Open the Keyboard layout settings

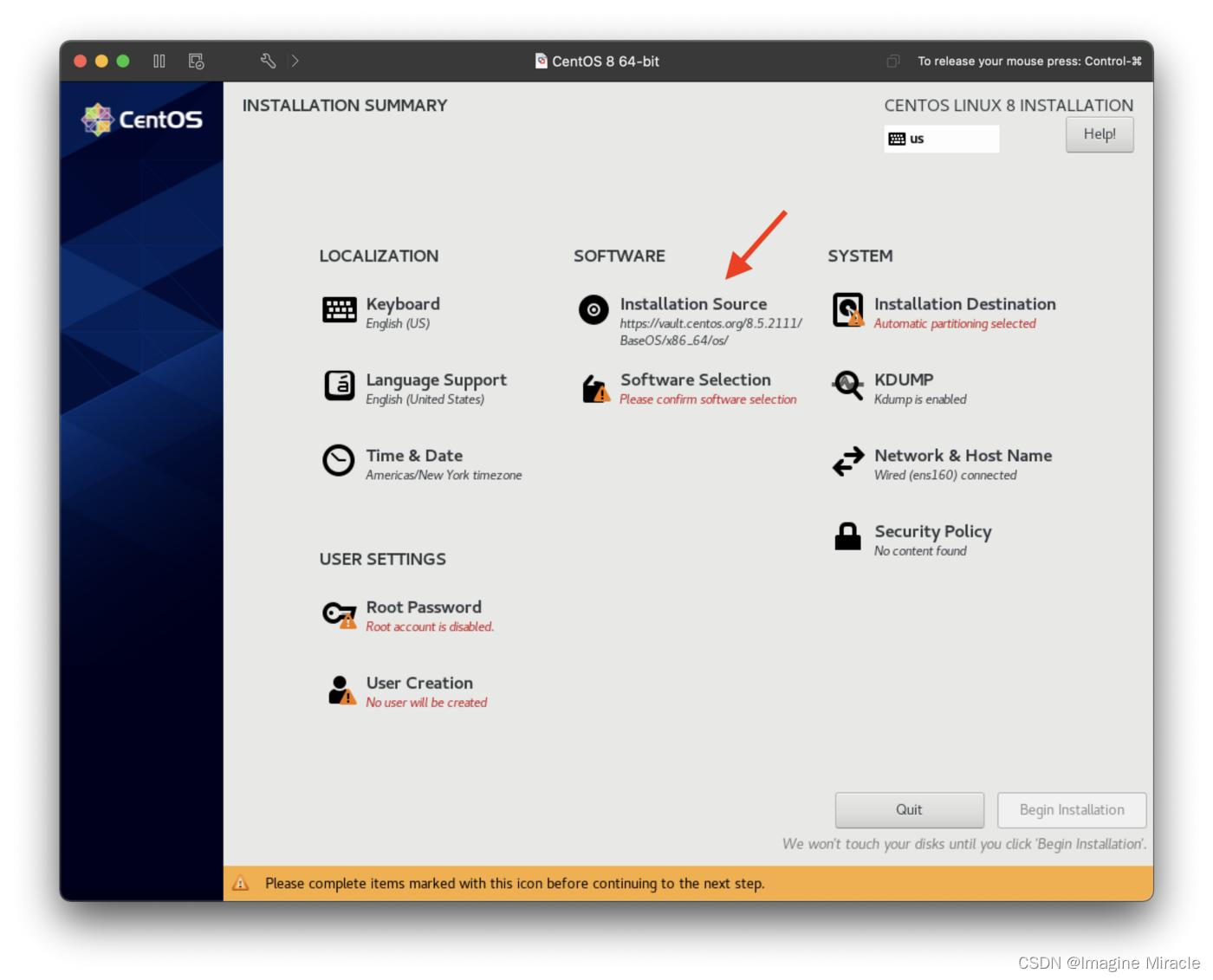tap(403, 304)
